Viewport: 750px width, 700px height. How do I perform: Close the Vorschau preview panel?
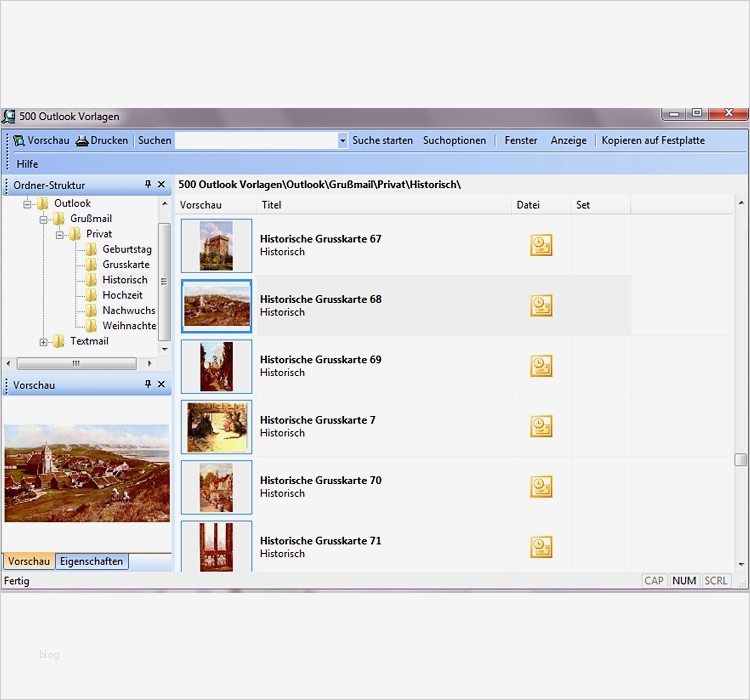(161, 384)
